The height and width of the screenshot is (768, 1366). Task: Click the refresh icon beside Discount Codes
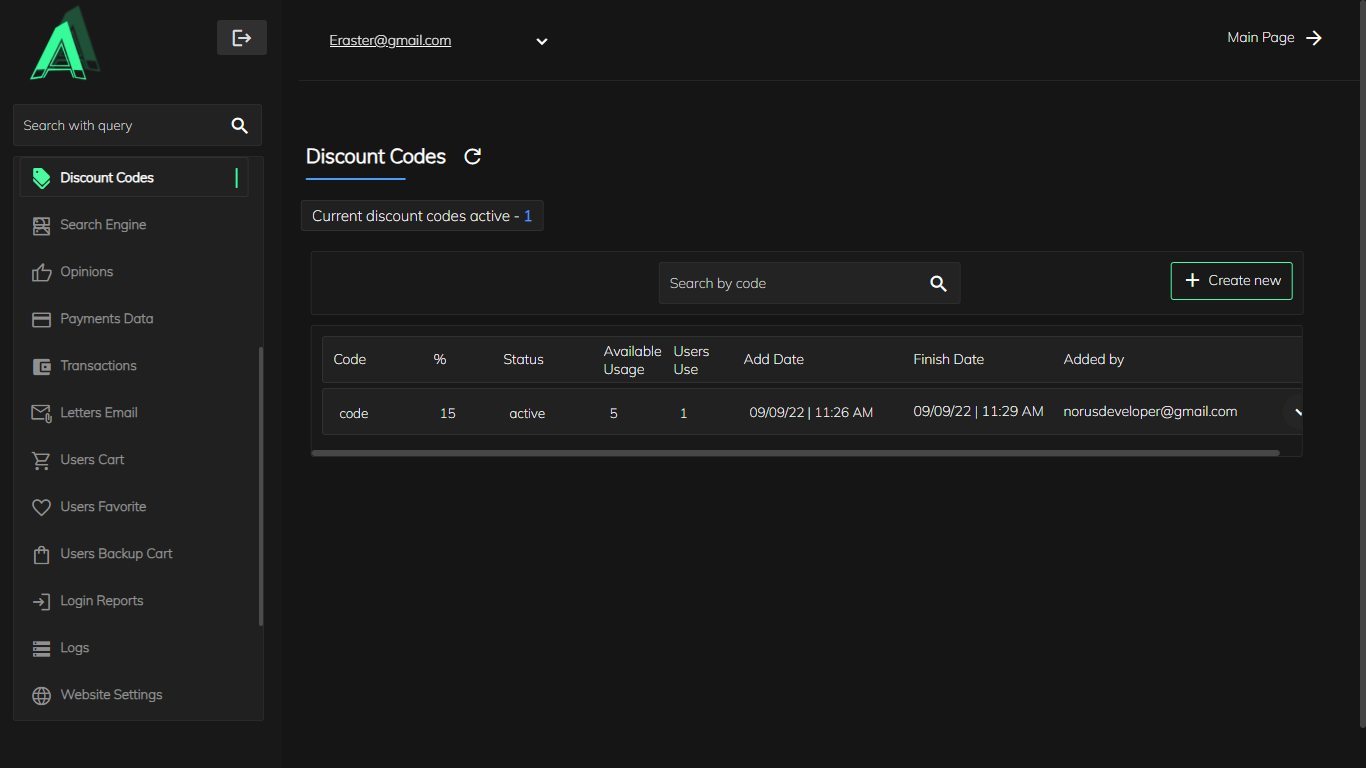pos(473,156)
